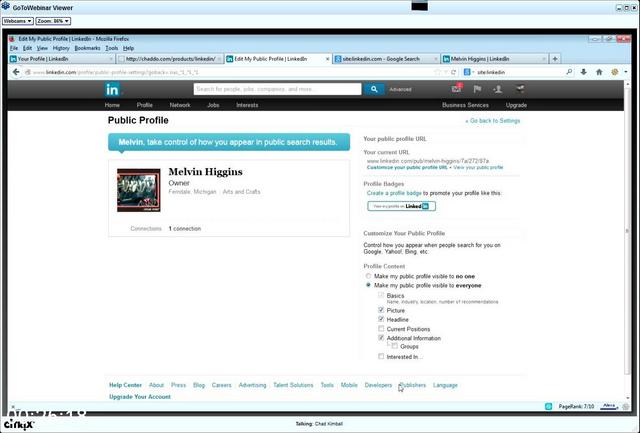
Task: Switch to the chaddo.com products tab
Action: [x=170, y=59]
